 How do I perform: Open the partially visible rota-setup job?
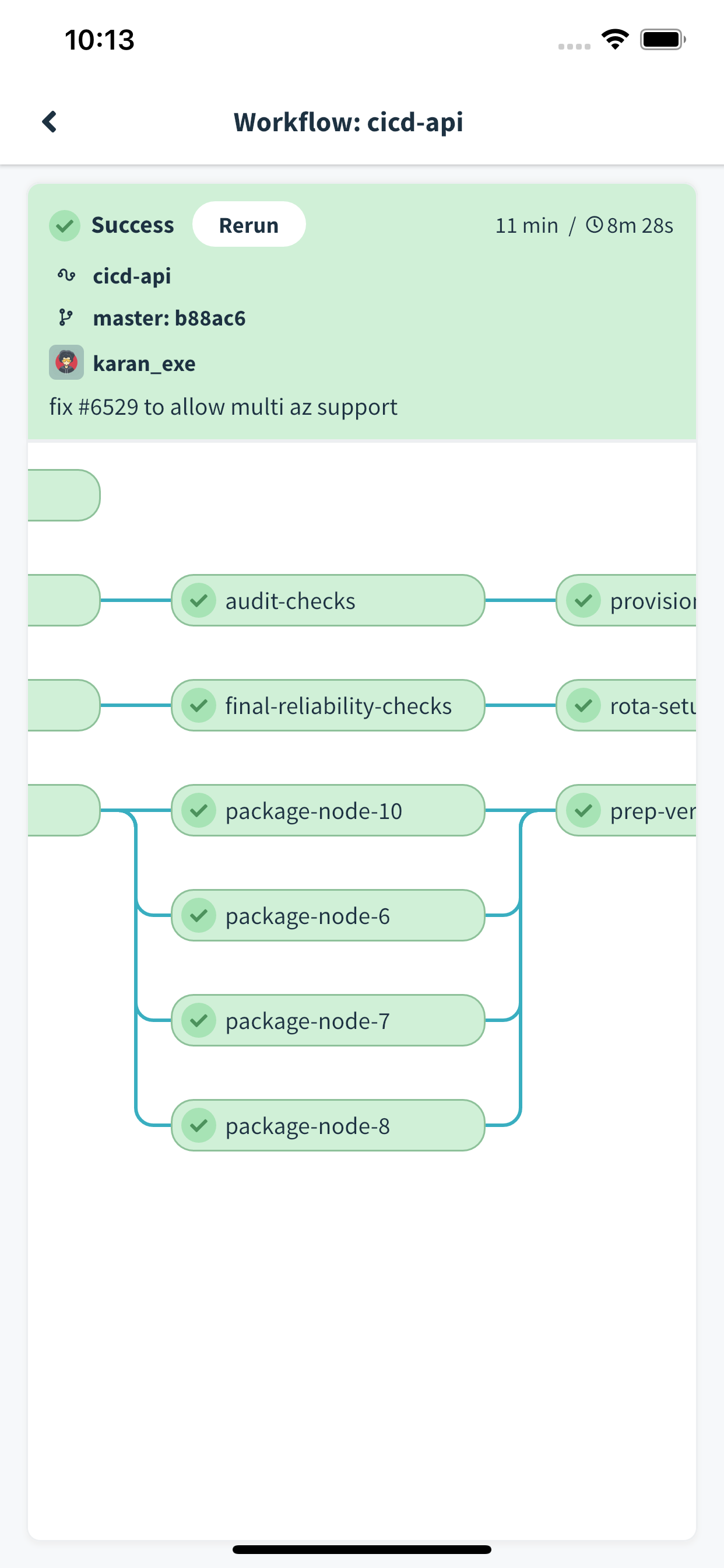tap(627, 705)
